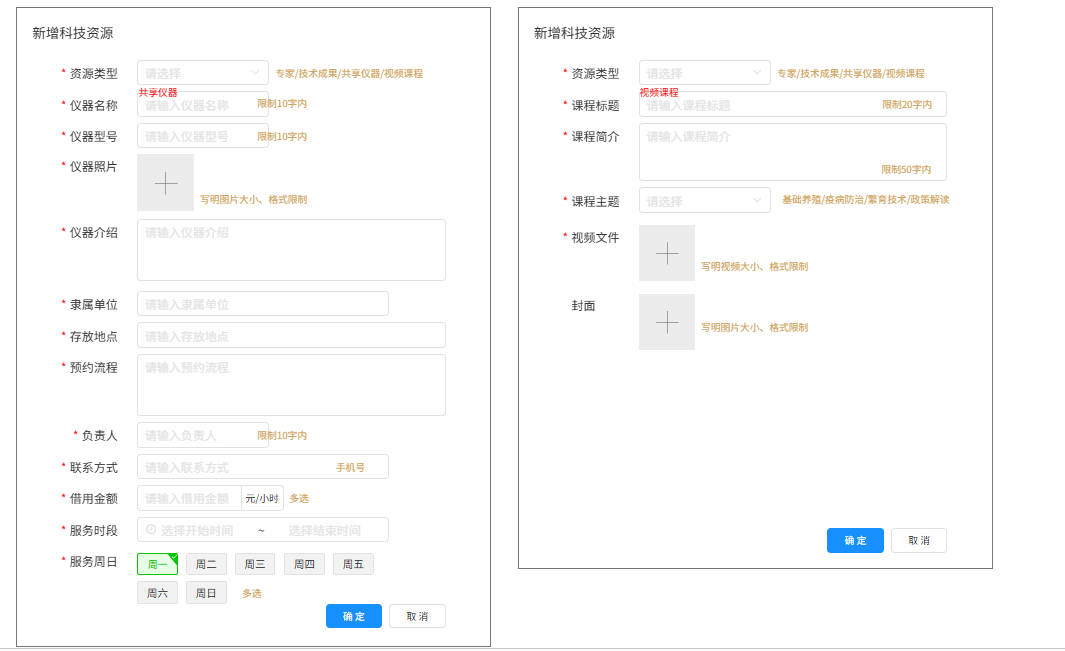
Task: Click clock icon in 服务时段 field
Action: [151, 529]
